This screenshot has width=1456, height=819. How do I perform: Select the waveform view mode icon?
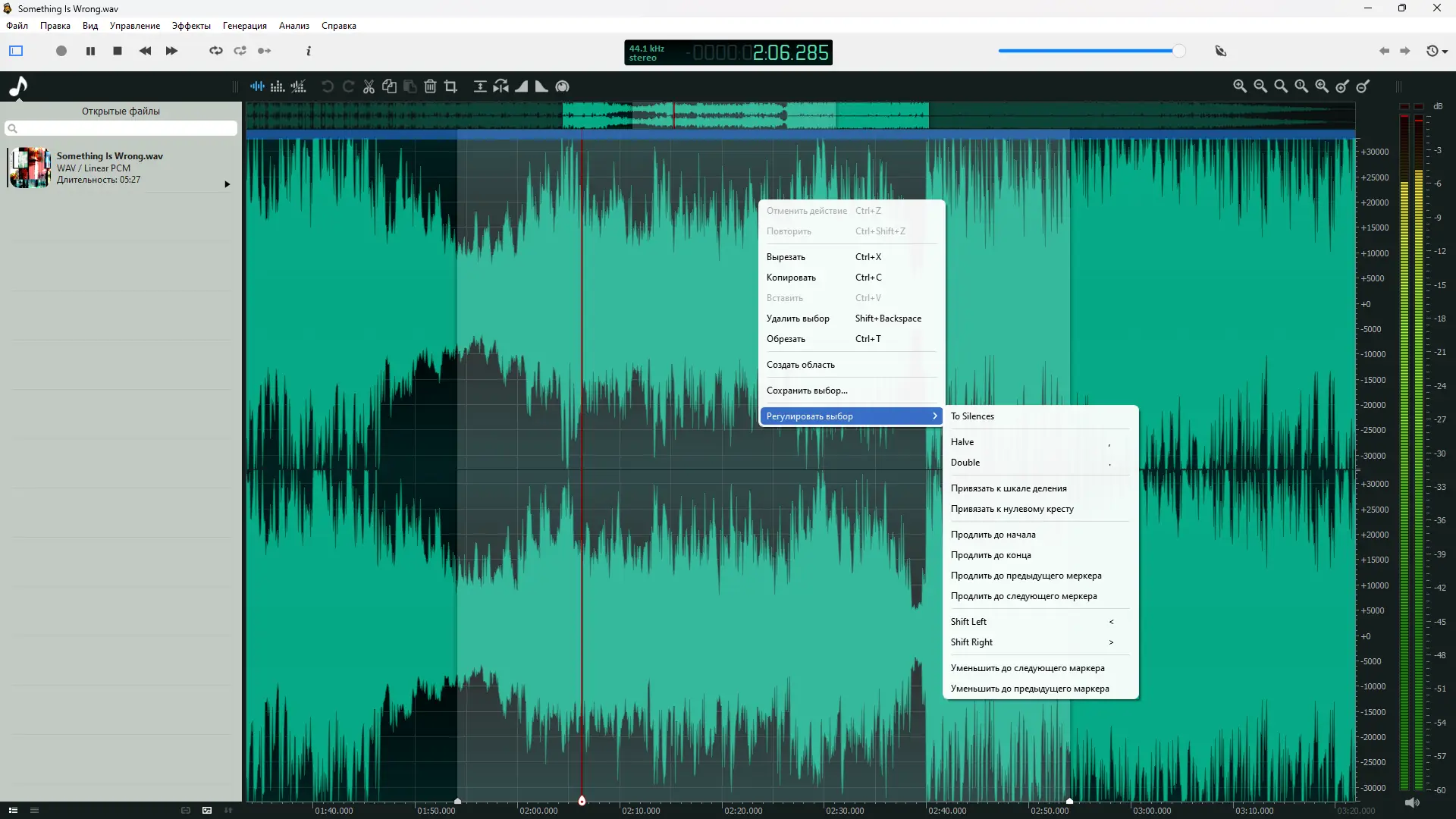(257, 86)
